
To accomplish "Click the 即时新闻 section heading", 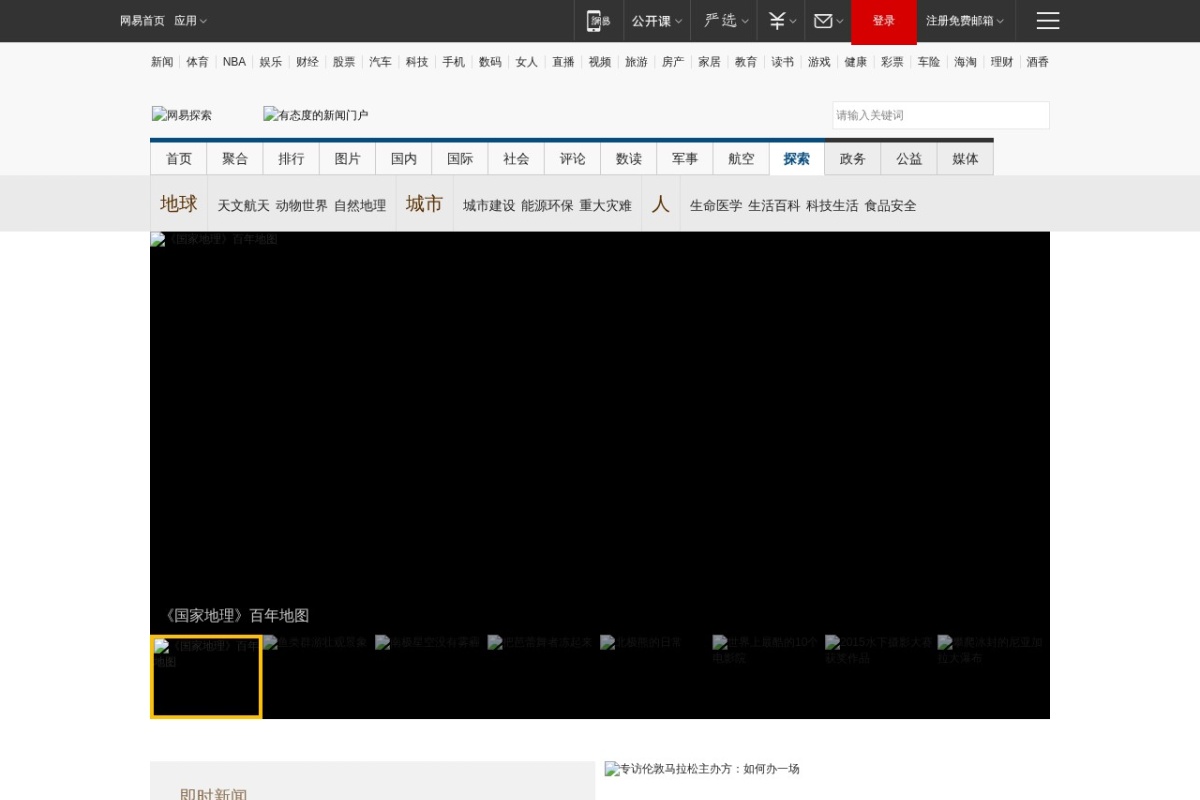I will coord(213,795).
